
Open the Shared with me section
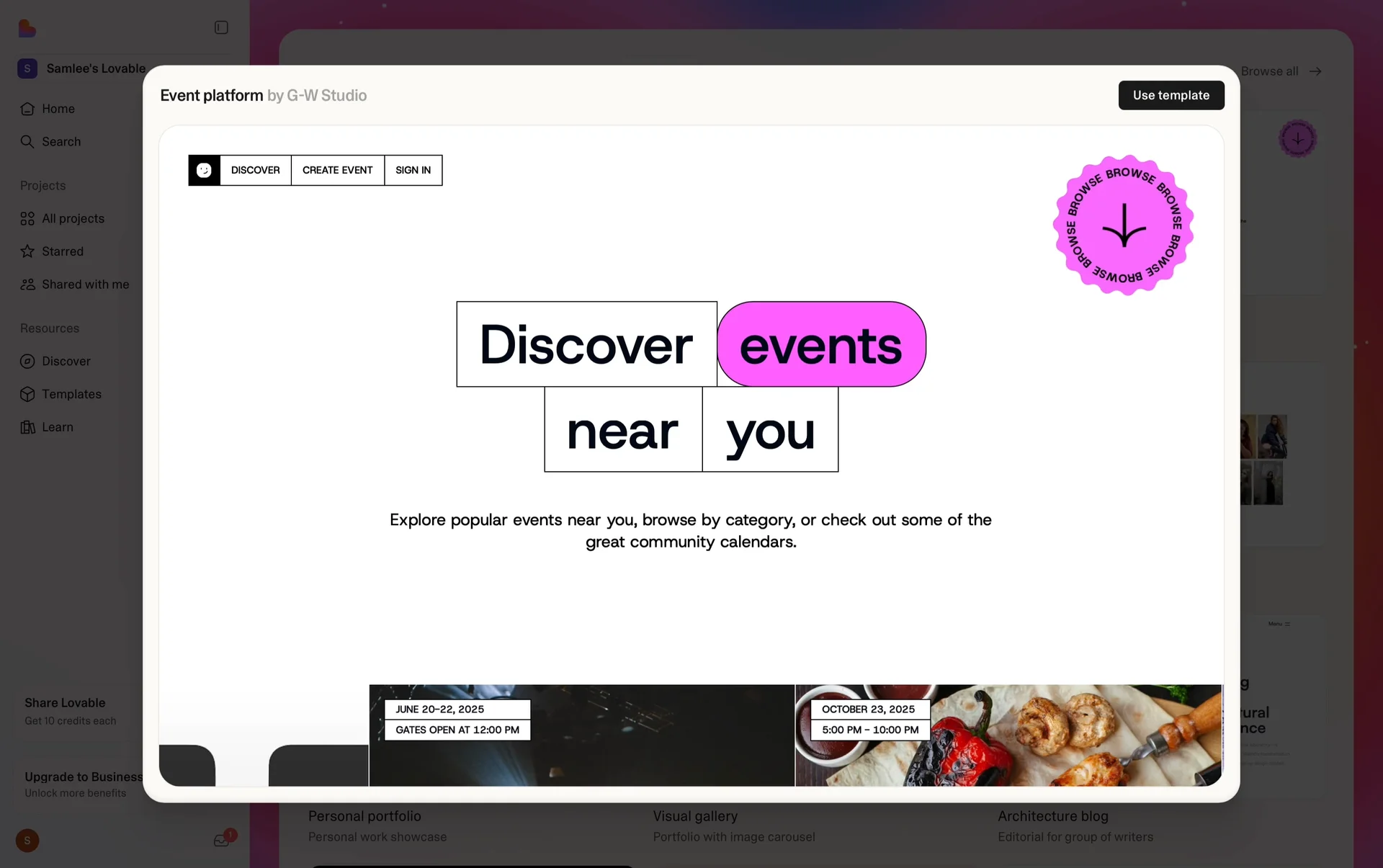click(85, 285)
